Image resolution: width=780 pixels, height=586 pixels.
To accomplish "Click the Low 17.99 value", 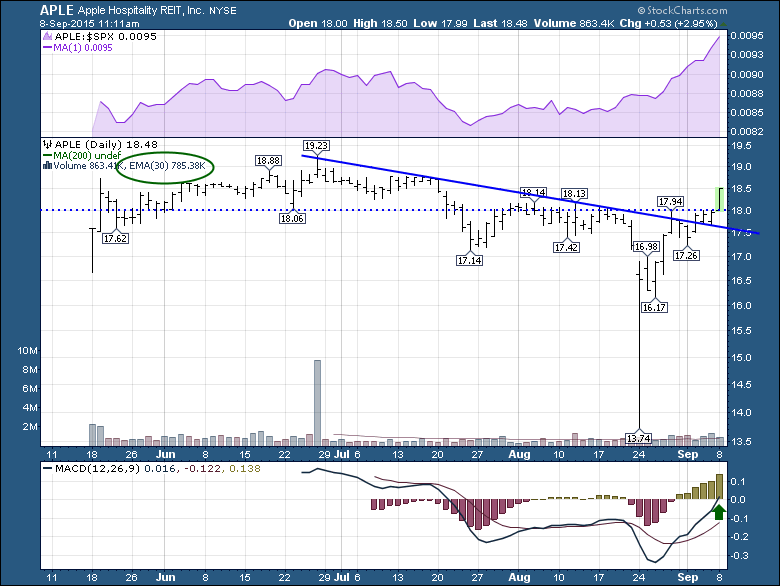I will tap(440, 23).
